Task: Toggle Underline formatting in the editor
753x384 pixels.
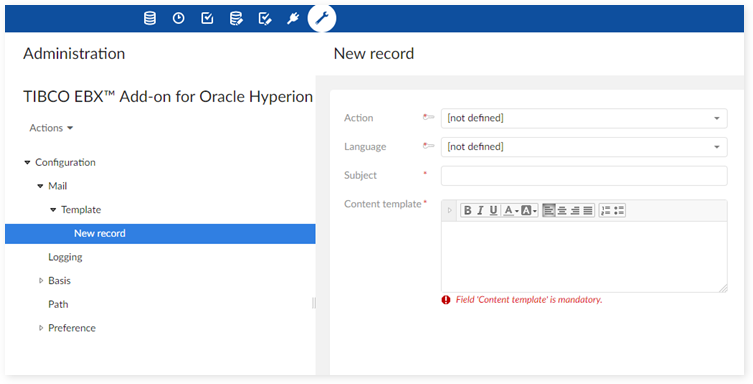Action: click(493, 210)
